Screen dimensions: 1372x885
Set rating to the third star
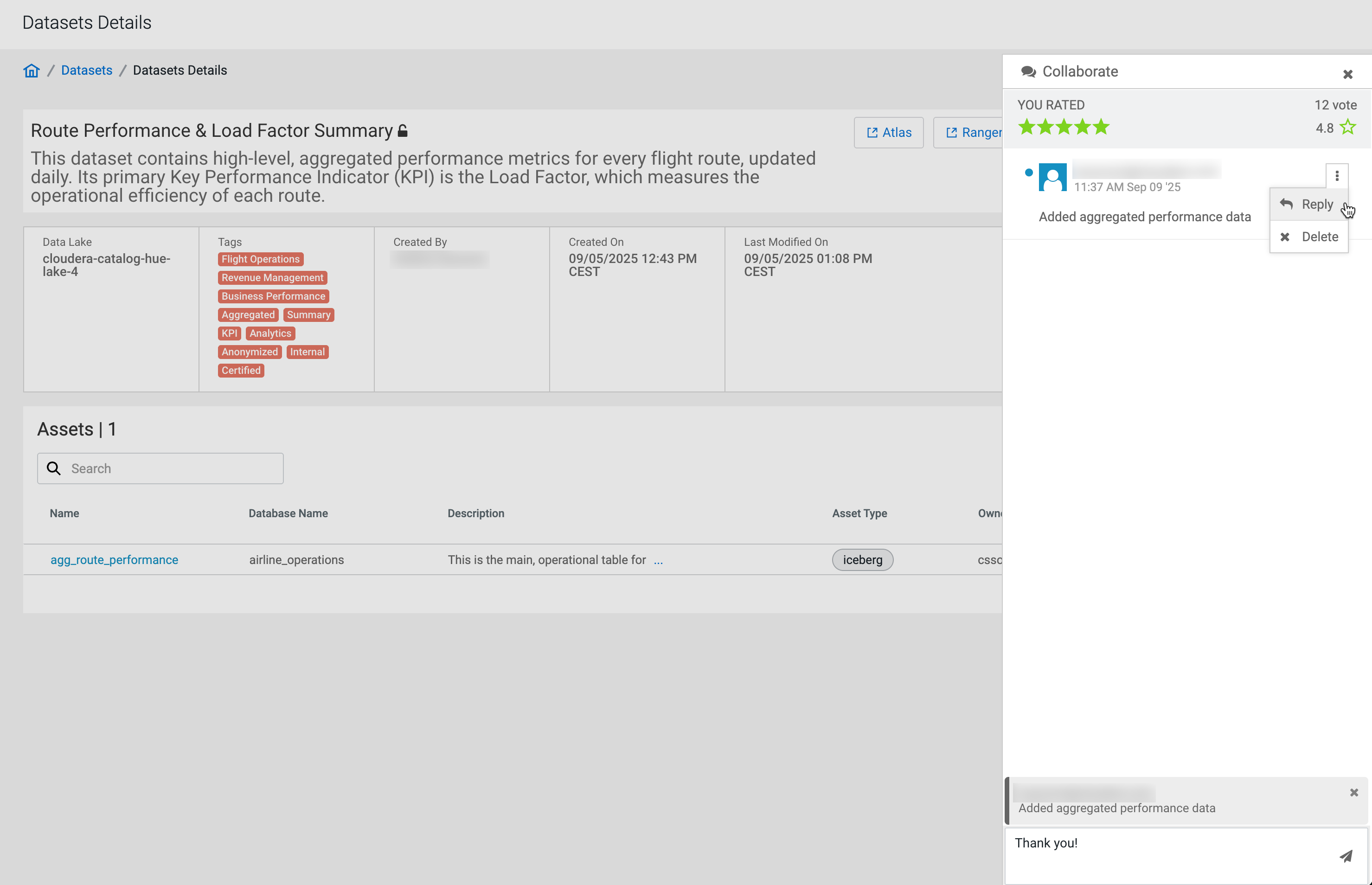click(x=1064, y=127)
